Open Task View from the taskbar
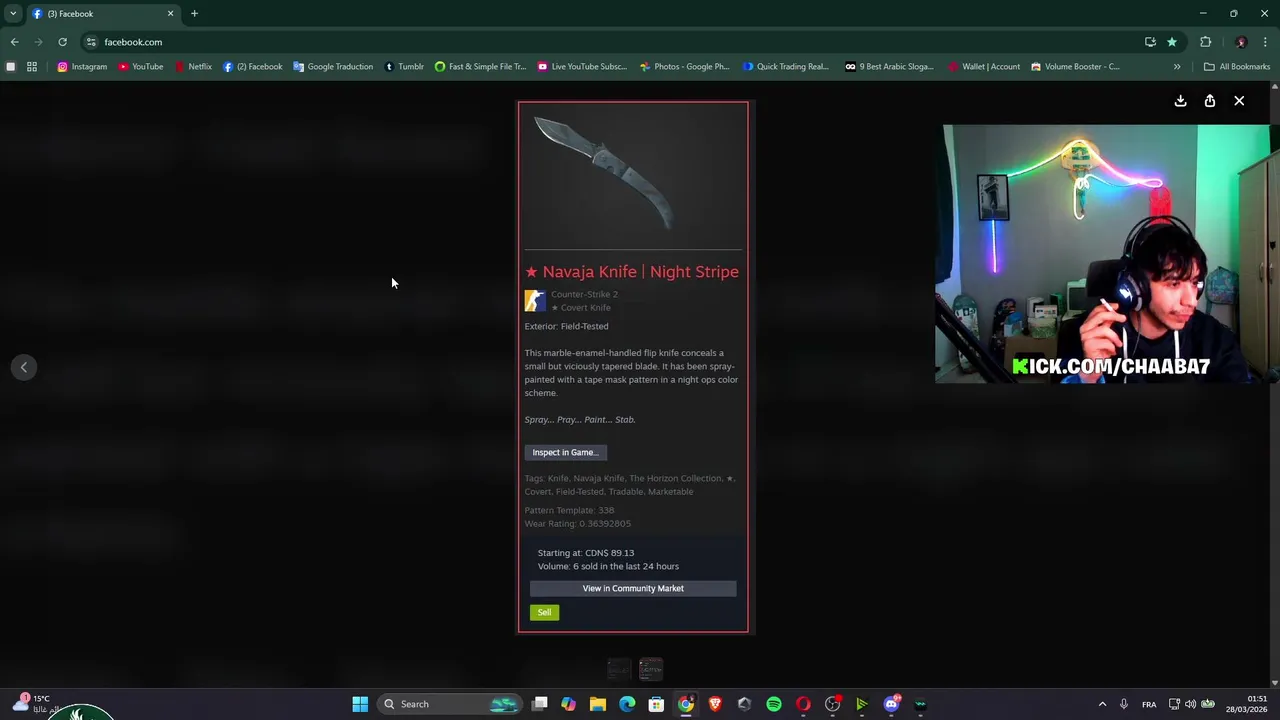Image resolution: width=1280 pixels, height=720 pixels. point(540,704)
